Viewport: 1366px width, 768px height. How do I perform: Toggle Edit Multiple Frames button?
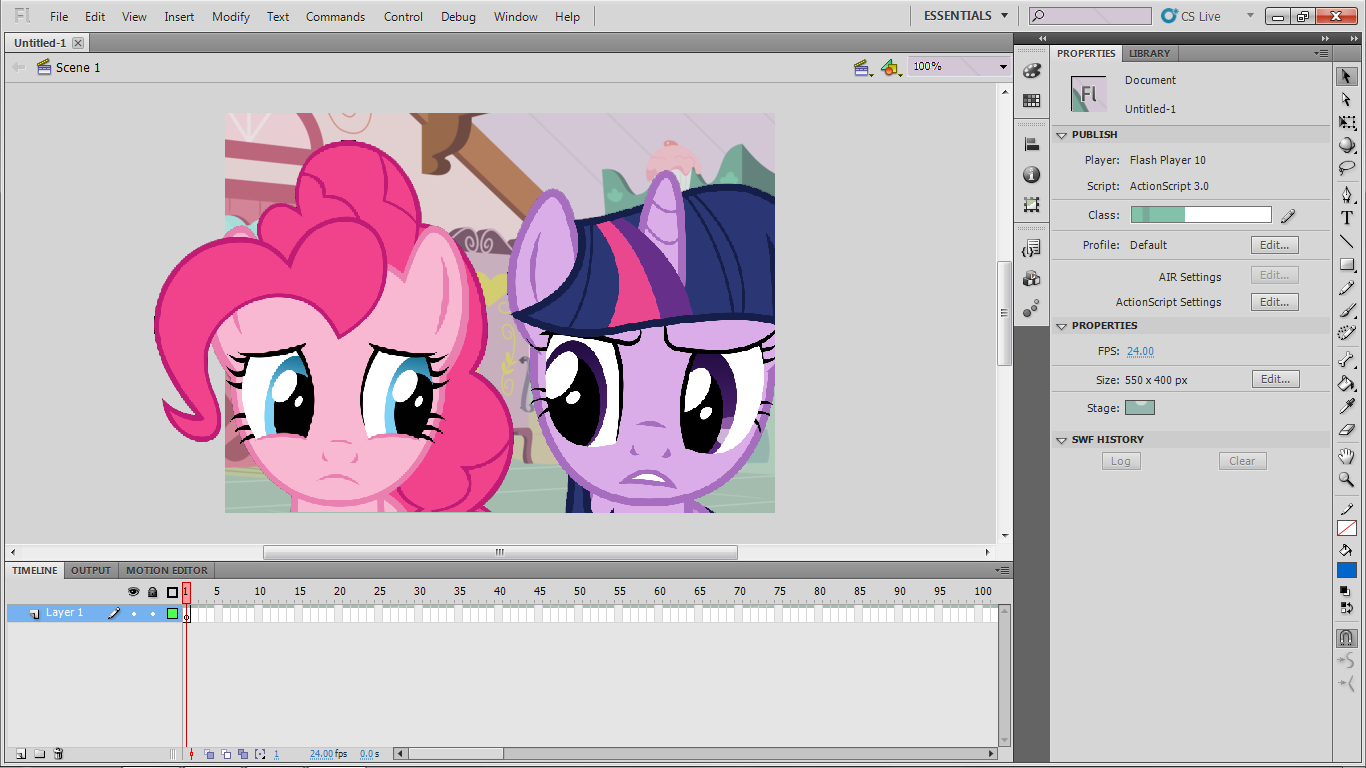(x=243, y=754)
